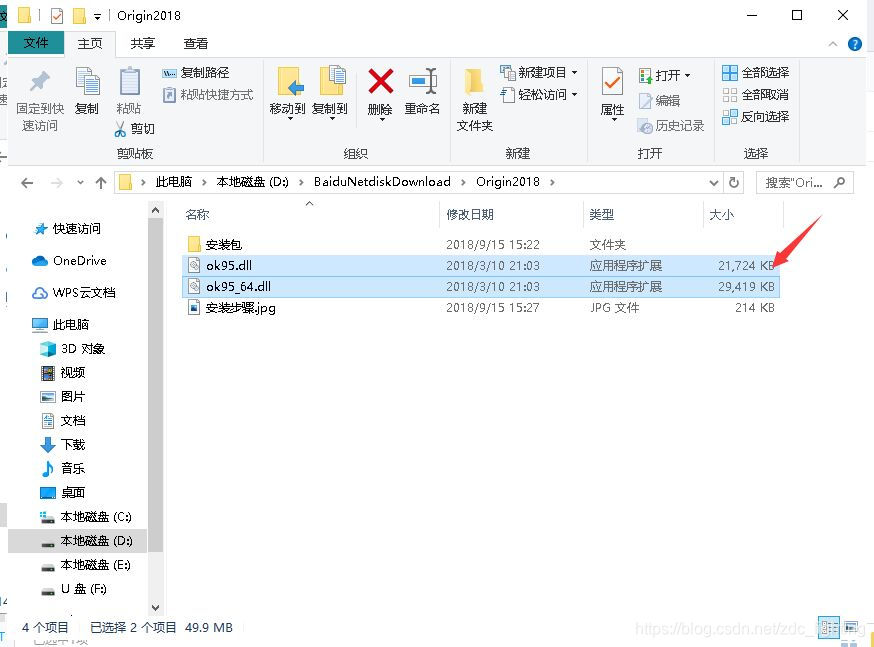Screen dimensions: 874x647
Task: Switch to the 查看 ribbon tab
Action: point(194,43)
